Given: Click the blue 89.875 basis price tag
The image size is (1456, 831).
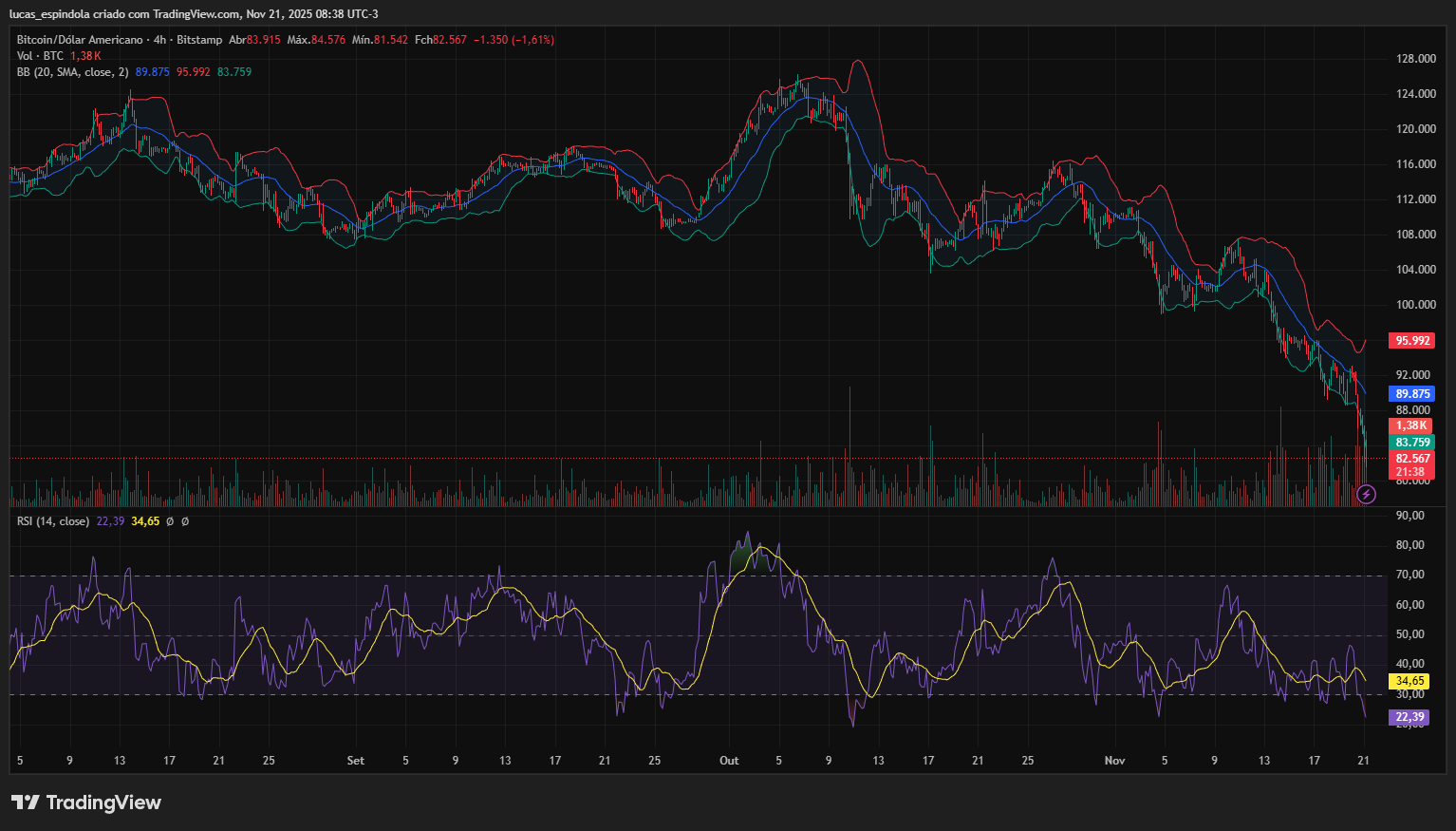Looking at the screenshot, I should [x=1411, y=394].
